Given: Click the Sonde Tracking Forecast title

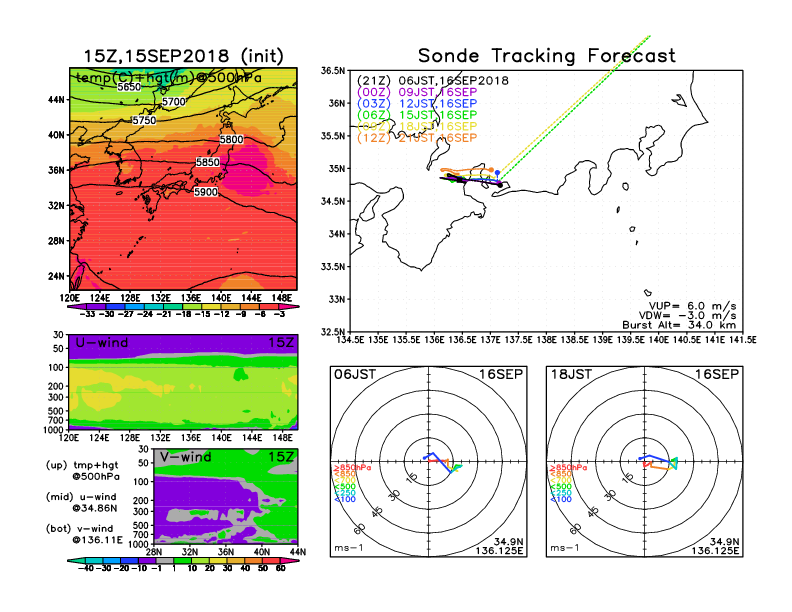Looking at the screenshot, I should (546, 56).
